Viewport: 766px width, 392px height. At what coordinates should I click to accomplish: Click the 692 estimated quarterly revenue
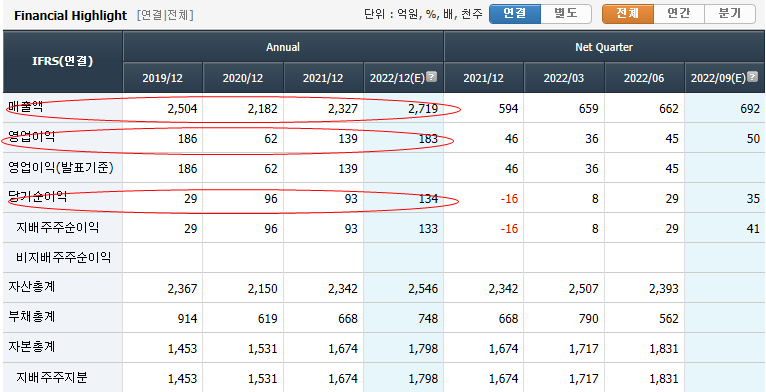[x=750, y=109]
